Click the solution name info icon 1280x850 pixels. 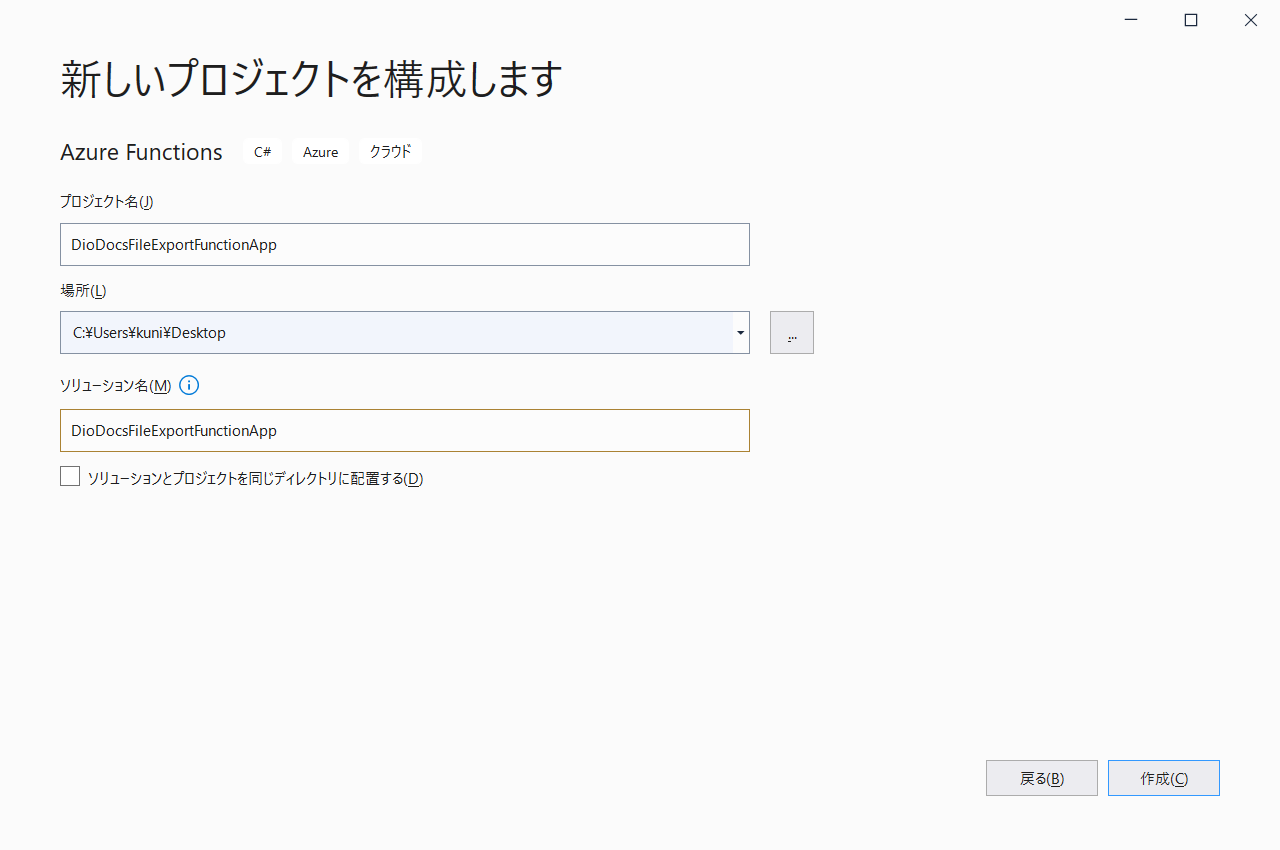coord(189,385)
